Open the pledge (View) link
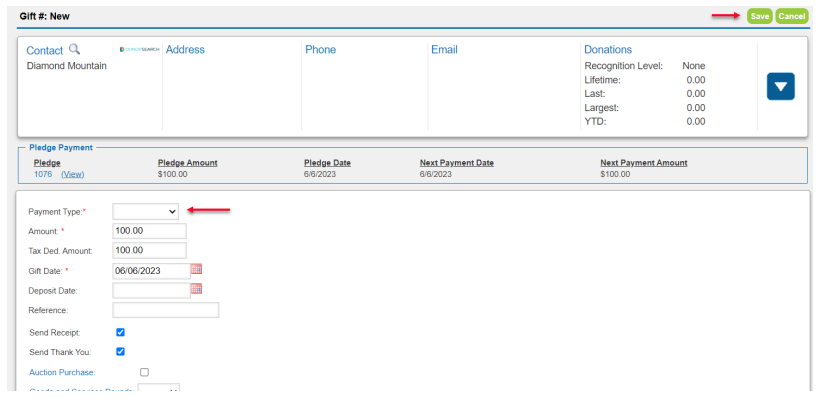Screen dimensions: 822x399 [73, 174]
